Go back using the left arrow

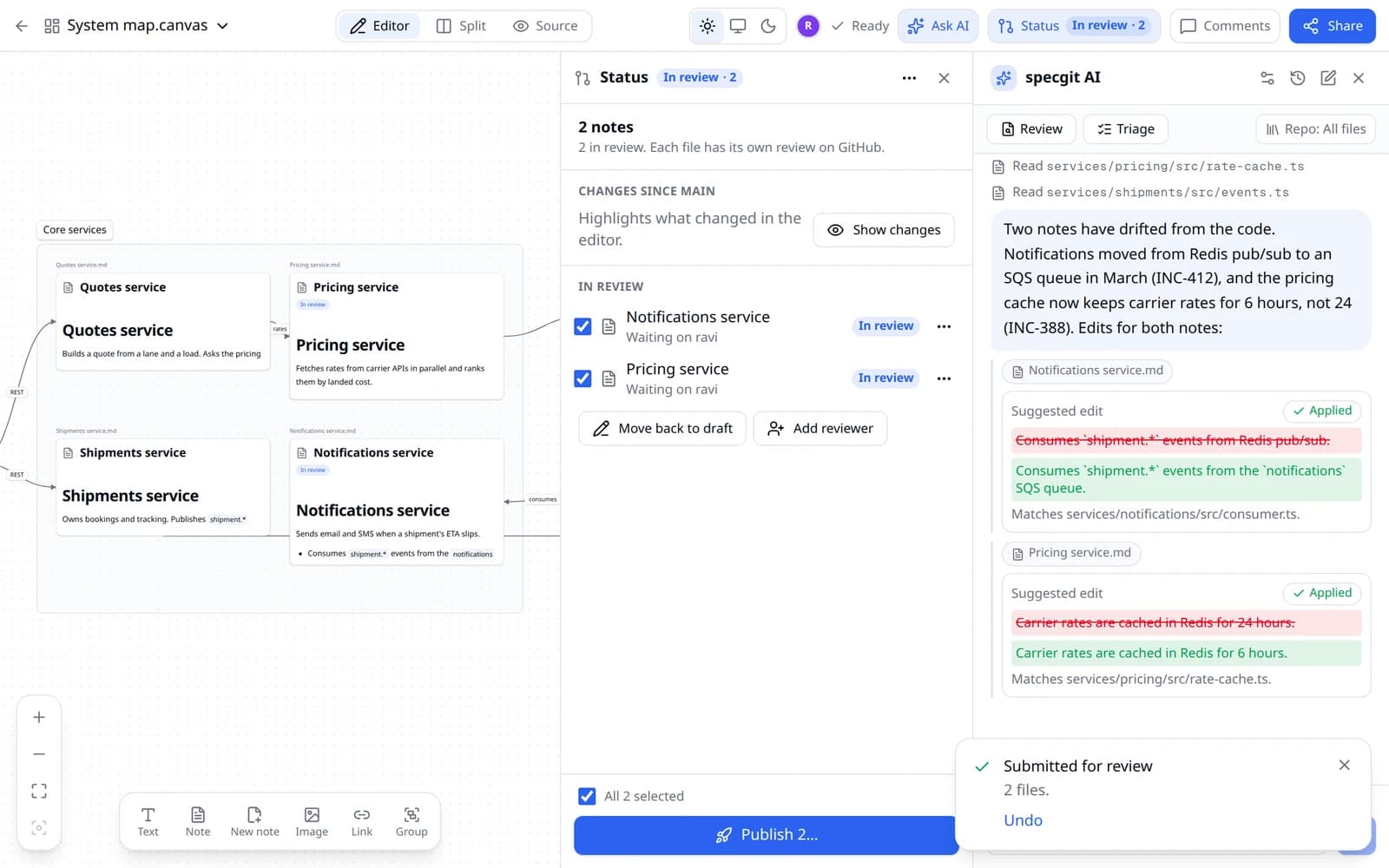coord(22,26)
